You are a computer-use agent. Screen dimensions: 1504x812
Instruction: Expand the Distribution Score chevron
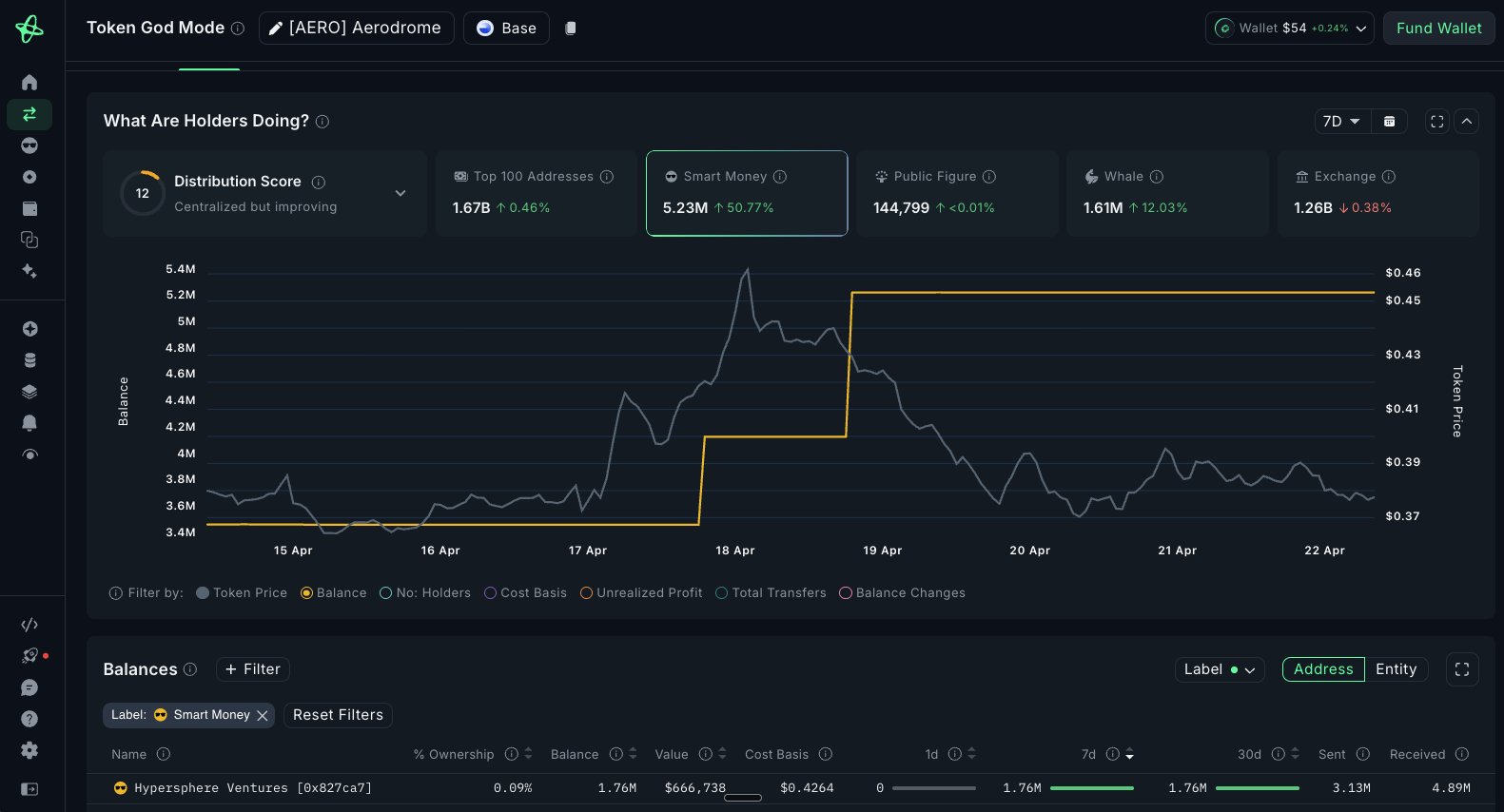400,193
